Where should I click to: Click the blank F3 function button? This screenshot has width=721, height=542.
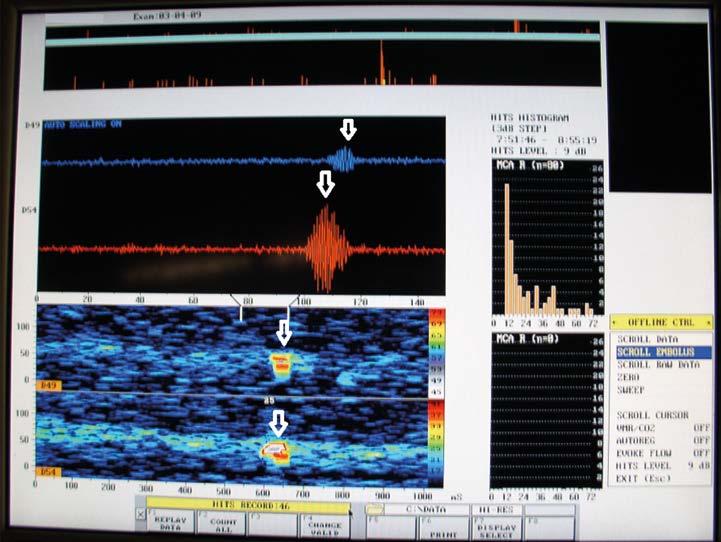point(273,525)
